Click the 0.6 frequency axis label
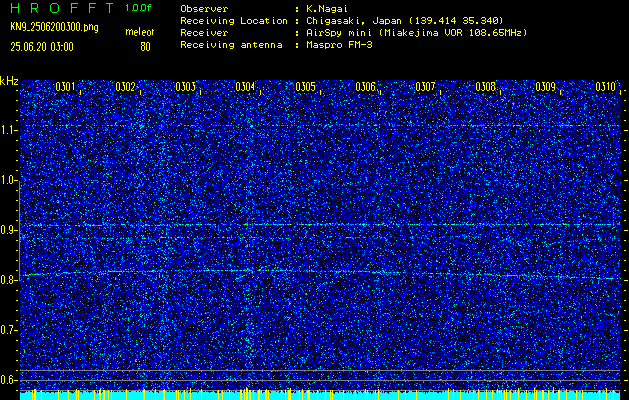Viewport: 629px width, 400px height. click(8, 380)
